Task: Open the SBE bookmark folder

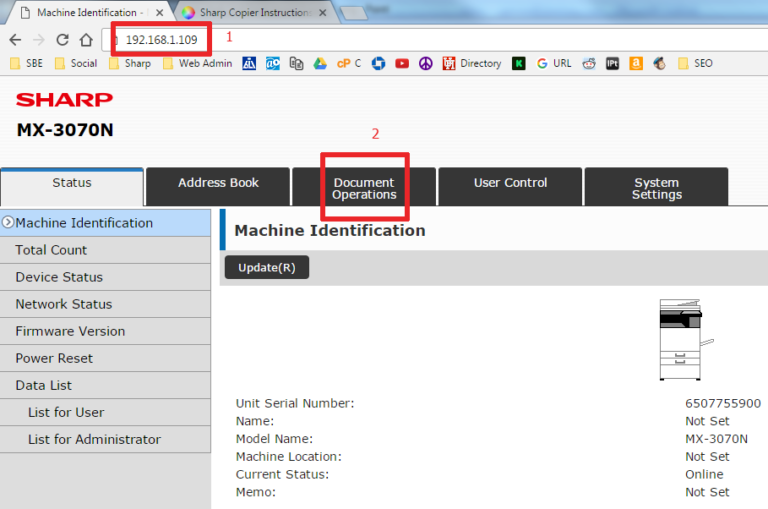Action: 26,63
